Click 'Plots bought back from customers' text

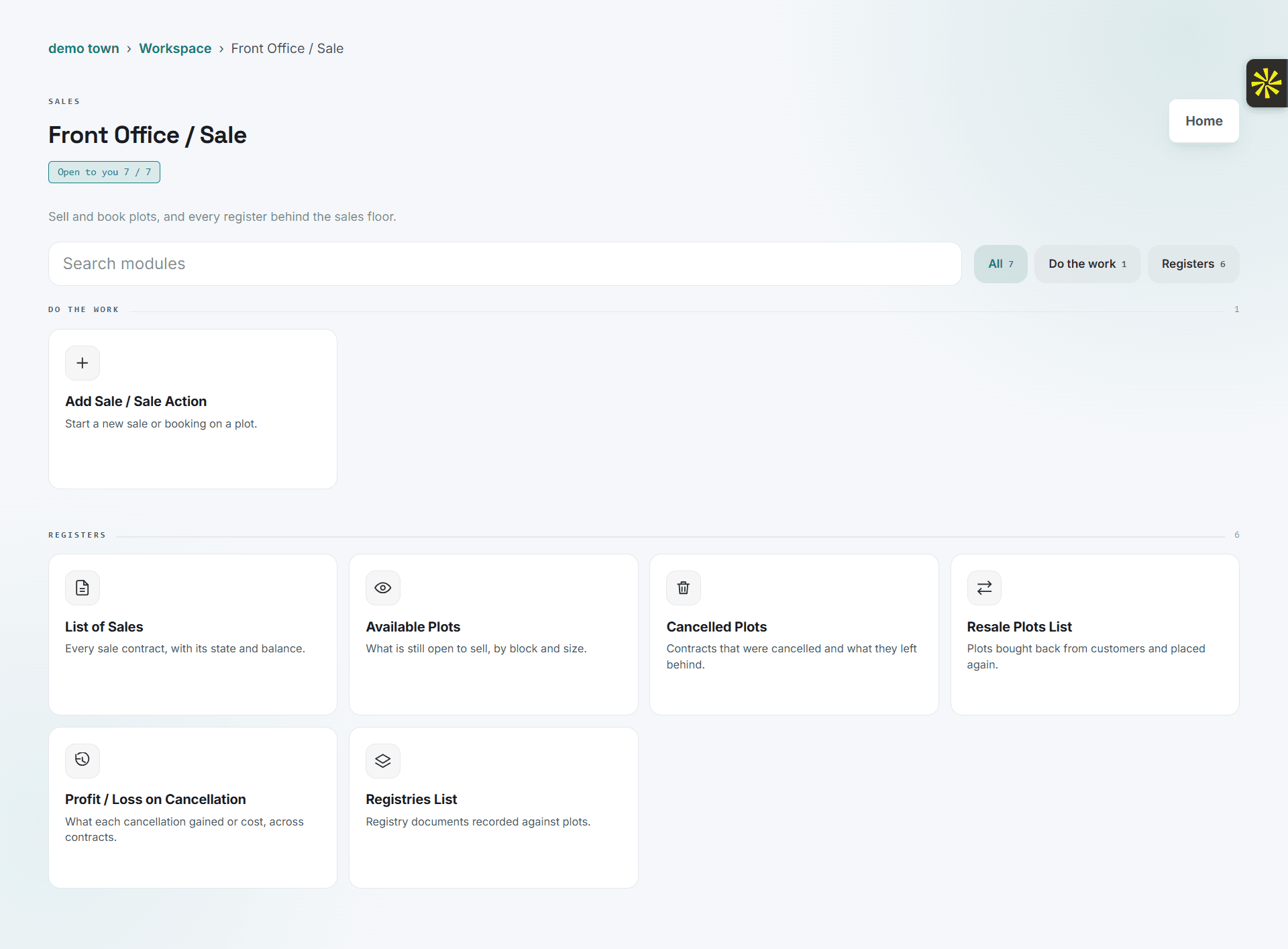[1086, 656]
